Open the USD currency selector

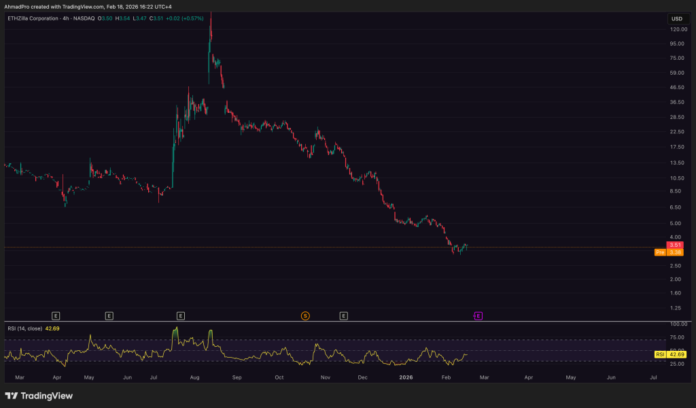coord(675,18)
